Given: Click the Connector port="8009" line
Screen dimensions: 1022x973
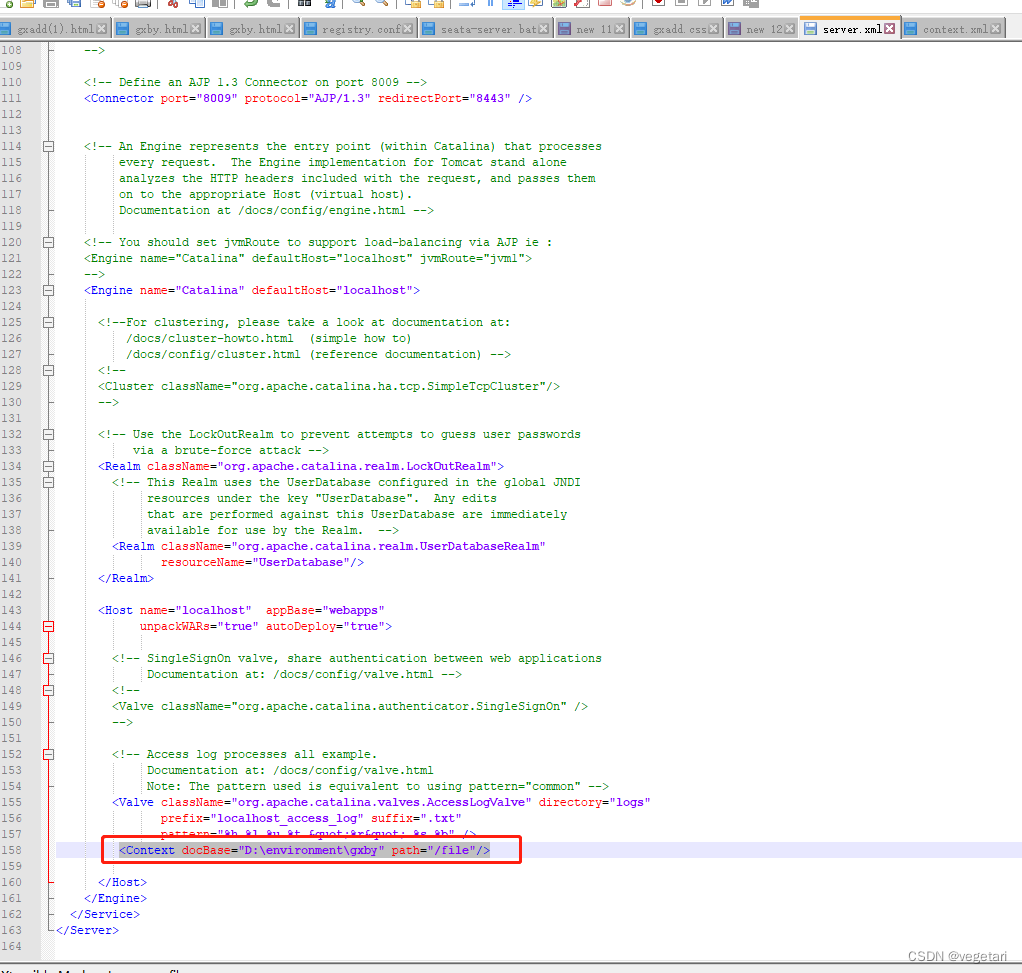Looking at the screenshot, I should pos(308,98).
